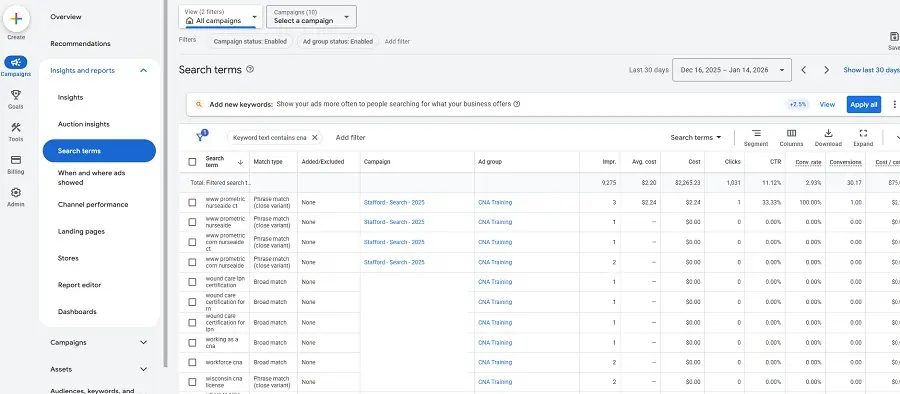
Task: Click the Ad group status: Enabled chip
Action: pos(338,41)
